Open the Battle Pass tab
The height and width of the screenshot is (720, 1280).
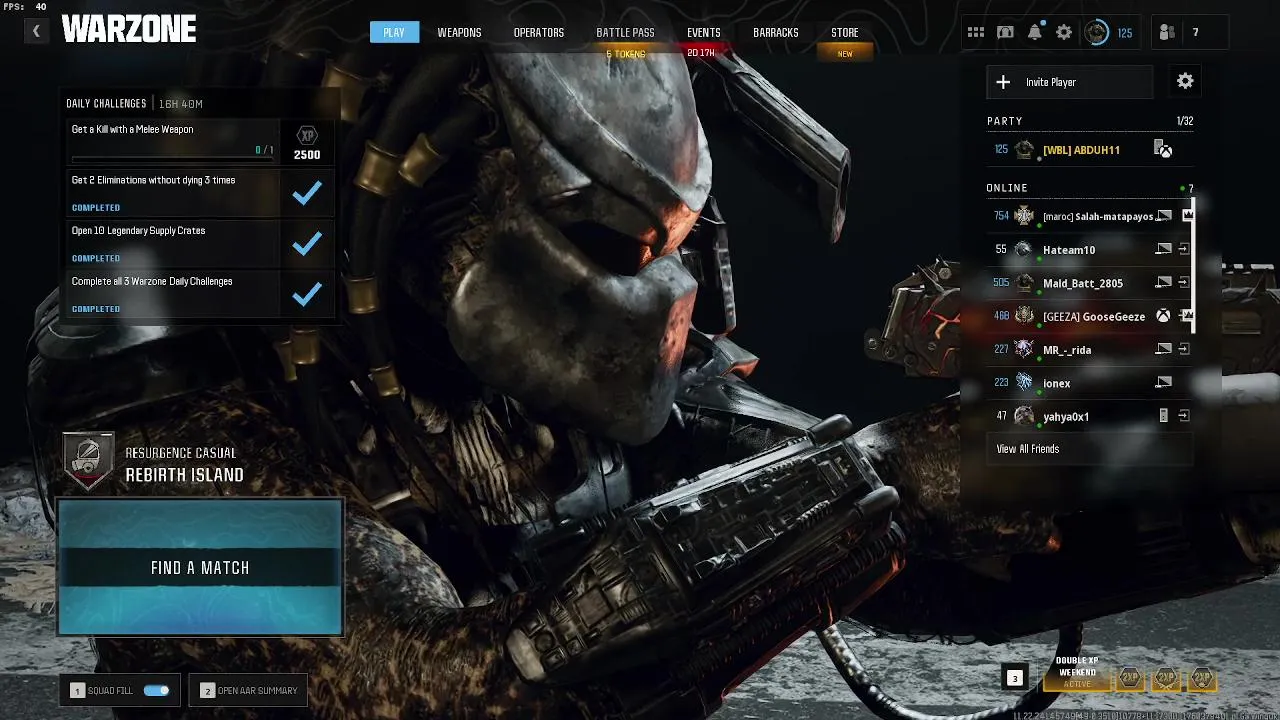[x=625, y=33]
